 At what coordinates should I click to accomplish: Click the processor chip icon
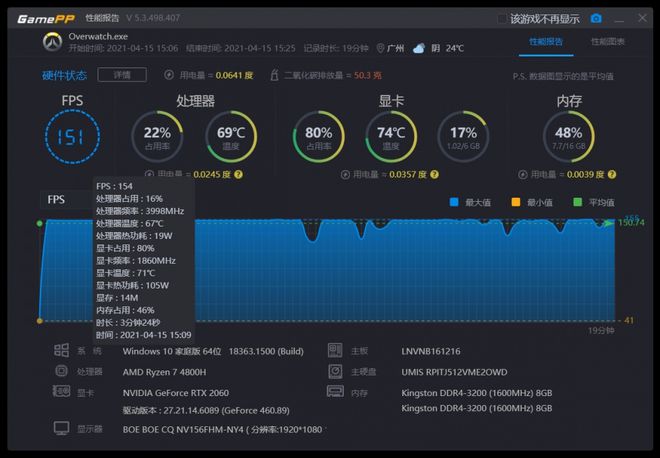click(x=61, y=371)
